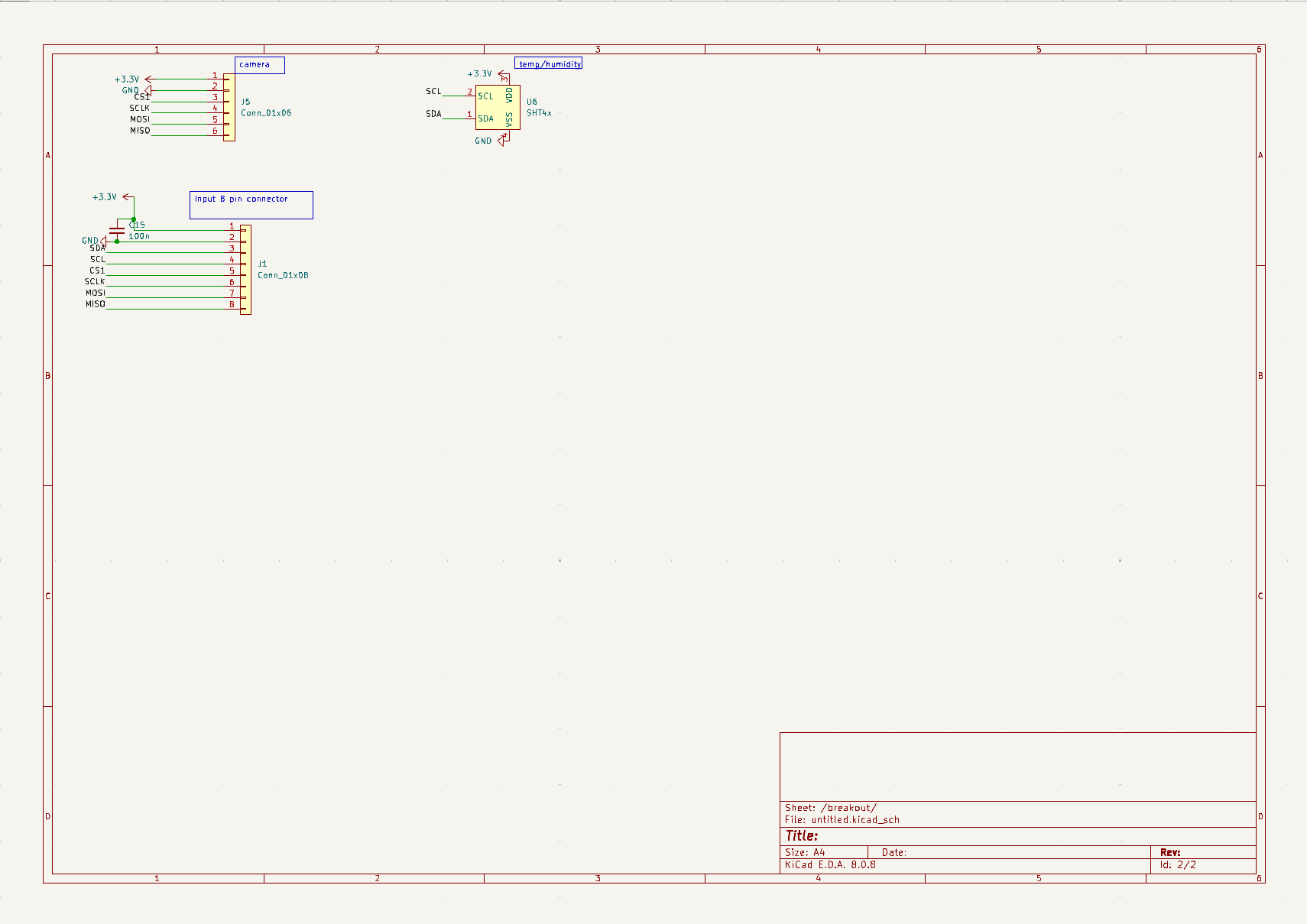
Task: Select the 'temp/humidity' text box
Action: [x=548, y=63]
